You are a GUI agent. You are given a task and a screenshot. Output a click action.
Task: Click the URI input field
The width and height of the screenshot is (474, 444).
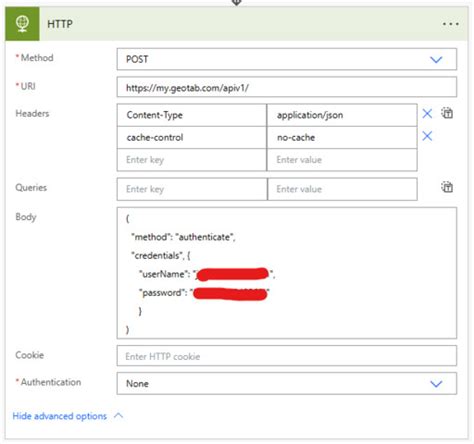pos(287,87)
